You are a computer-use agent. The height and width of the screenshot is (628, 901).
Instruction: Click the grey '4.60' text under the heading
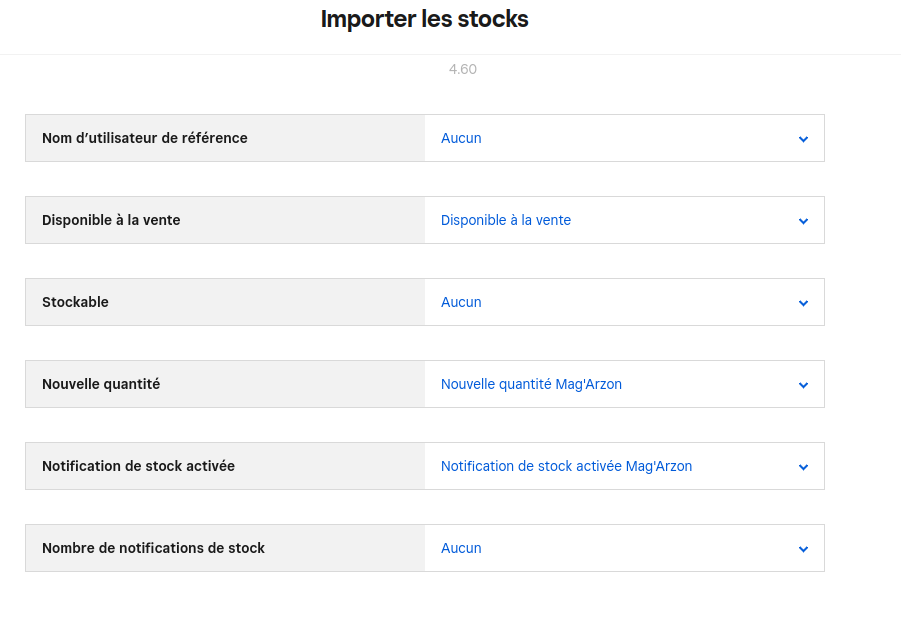pyautogui.click(x=462, y=70)
